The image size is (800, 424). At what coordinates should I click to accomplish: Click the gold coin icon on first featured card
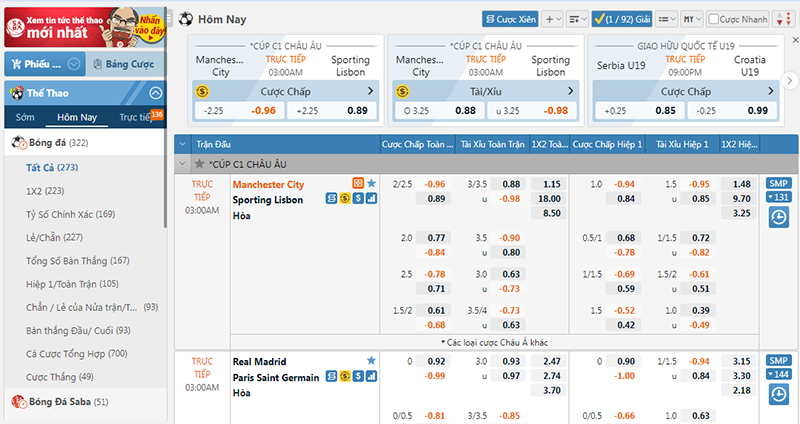(x=203, y=92)
